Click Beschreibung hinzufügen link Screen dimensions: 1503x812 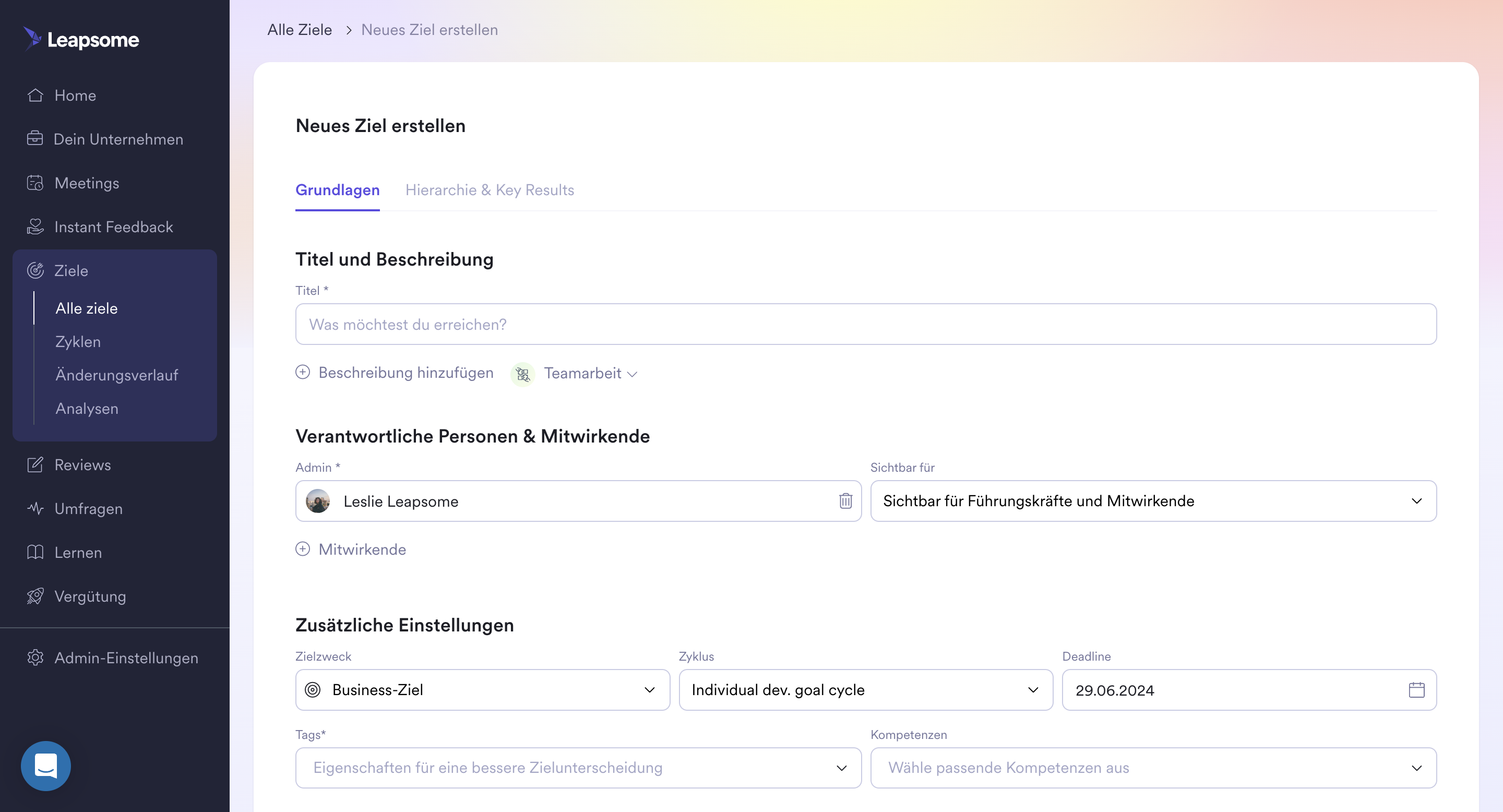pyautogui.click(x=405, y=372)
